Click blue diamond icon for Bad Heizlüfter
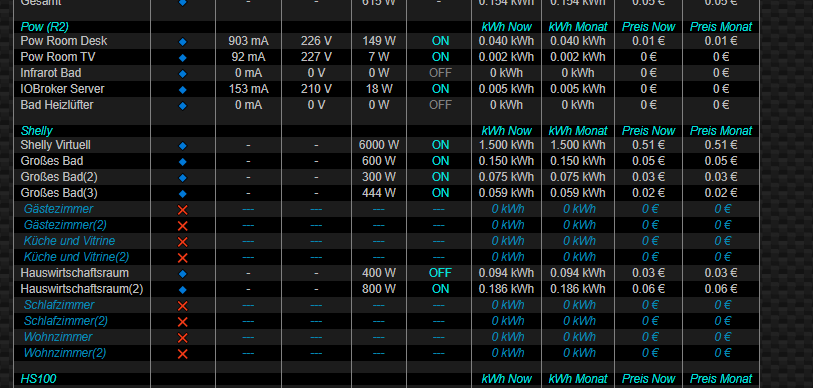This screenshot has height=388, width=813. tap(183, 106)
